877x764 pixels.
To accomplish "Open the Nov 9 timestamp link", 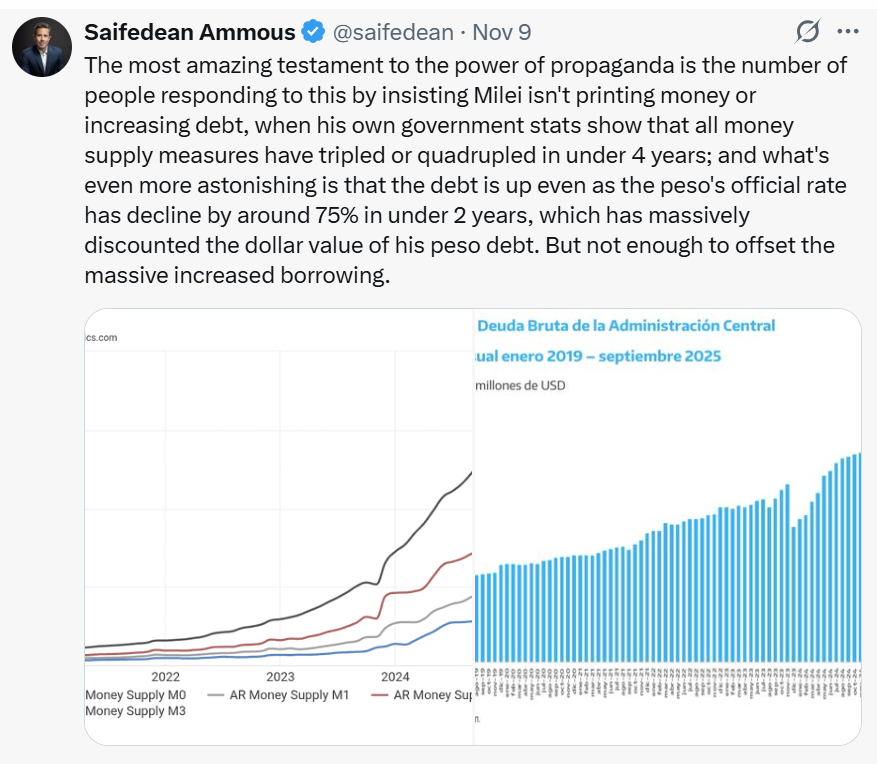I will 501,32.
